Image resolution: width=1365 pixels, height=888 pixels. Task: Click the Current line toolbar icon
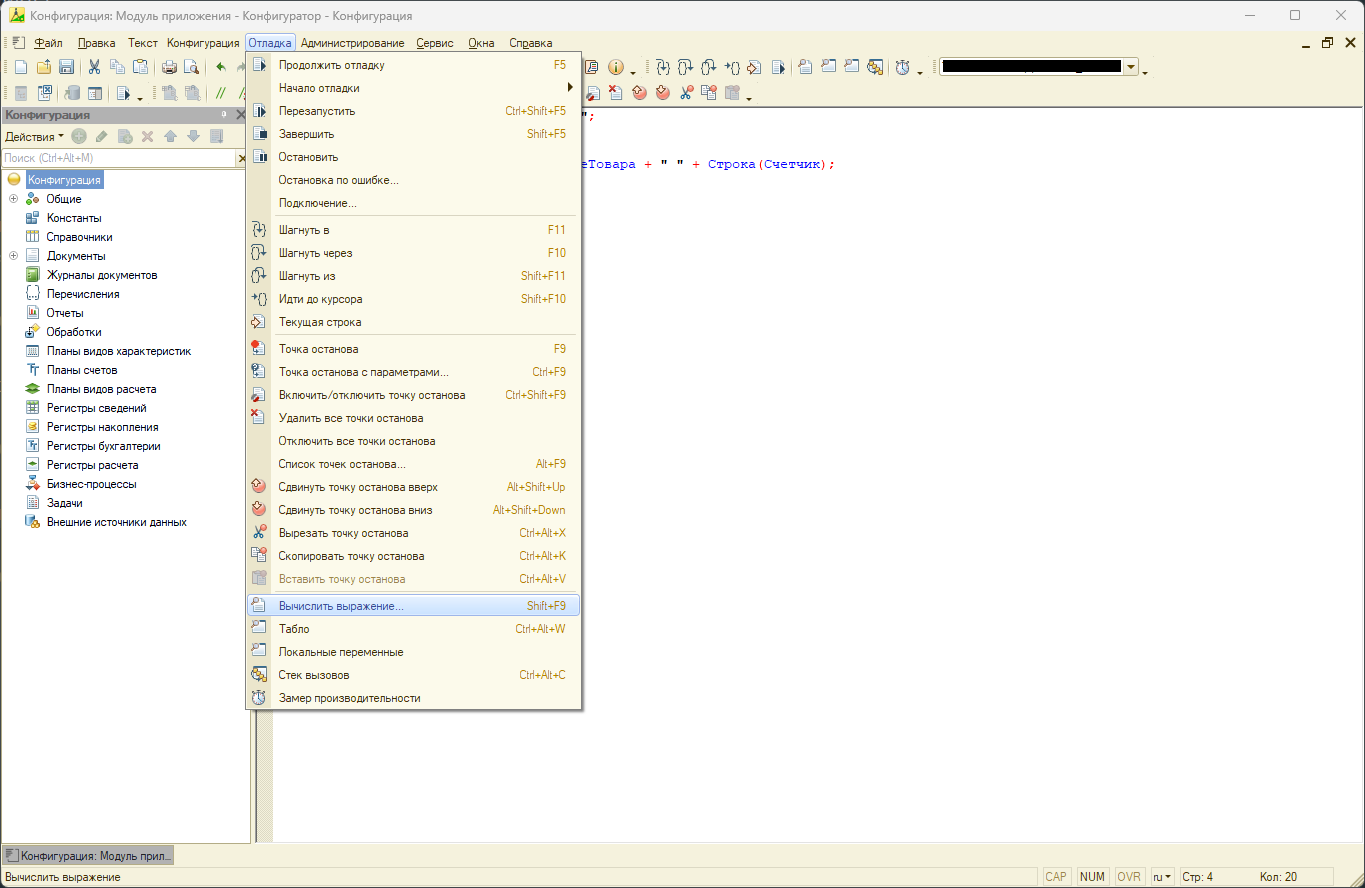coord(754,67)
